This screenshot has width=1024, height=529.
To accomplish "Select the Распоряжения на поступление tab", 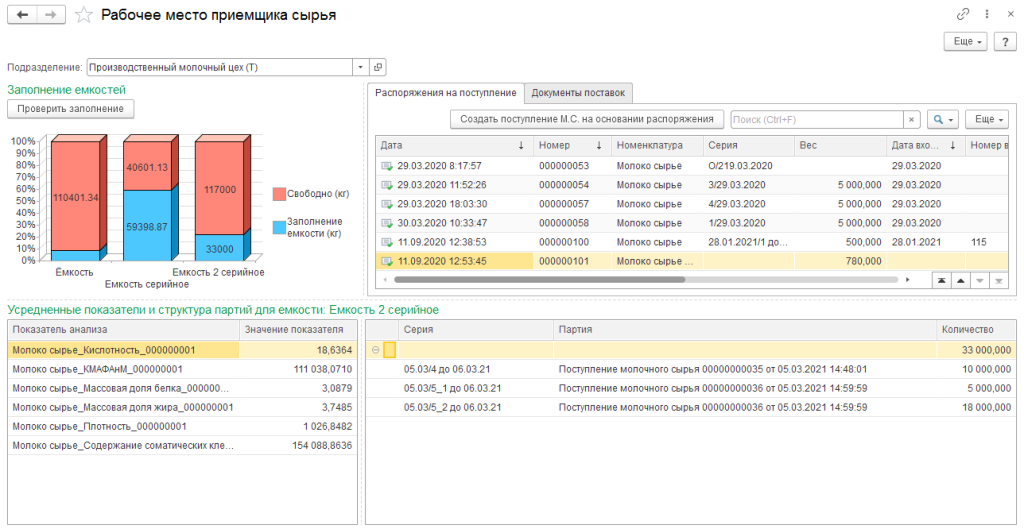I will tap(446, 93).
